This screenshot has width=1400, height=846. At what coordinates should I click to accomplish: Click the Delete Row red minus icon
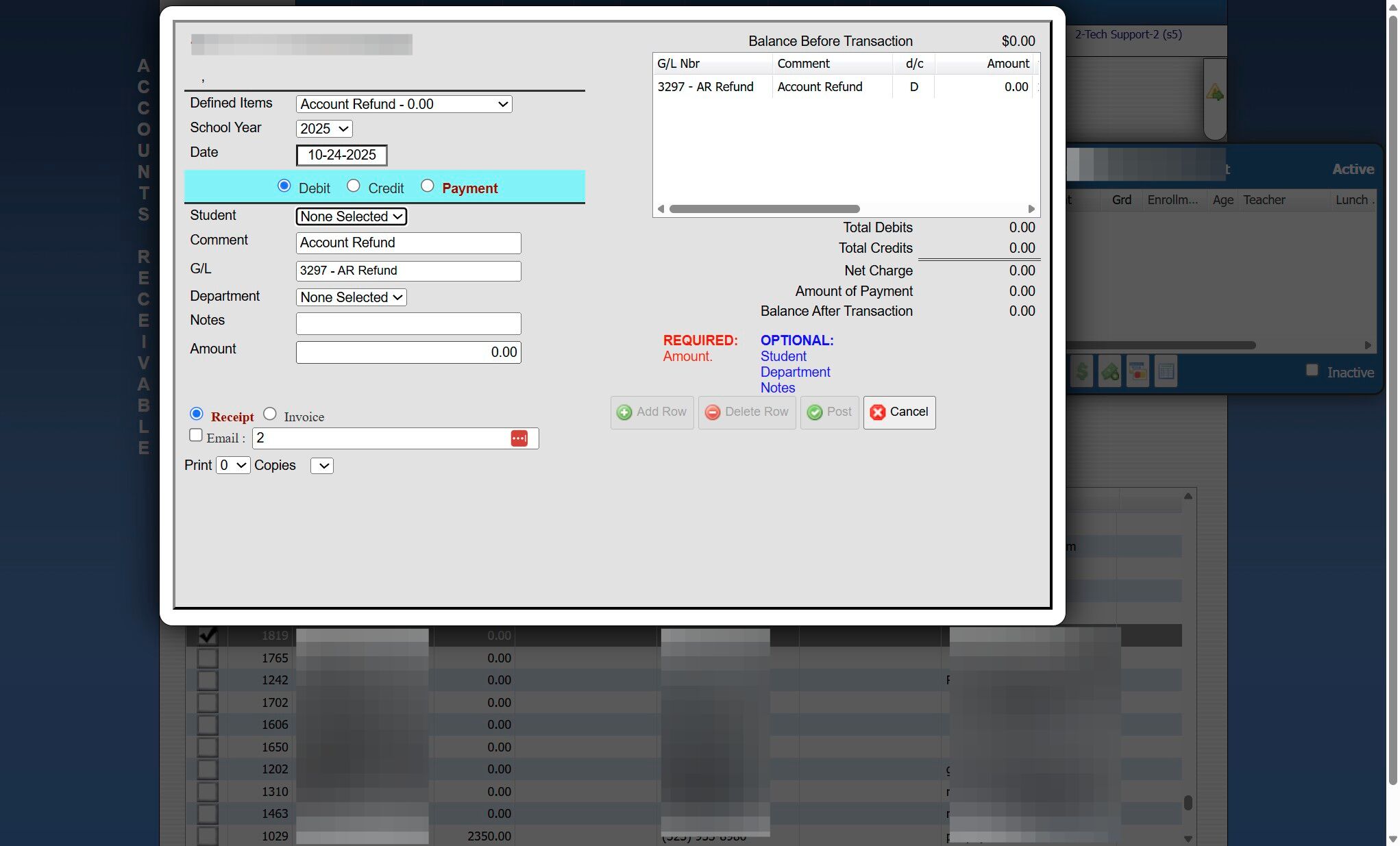click(713, 412)
